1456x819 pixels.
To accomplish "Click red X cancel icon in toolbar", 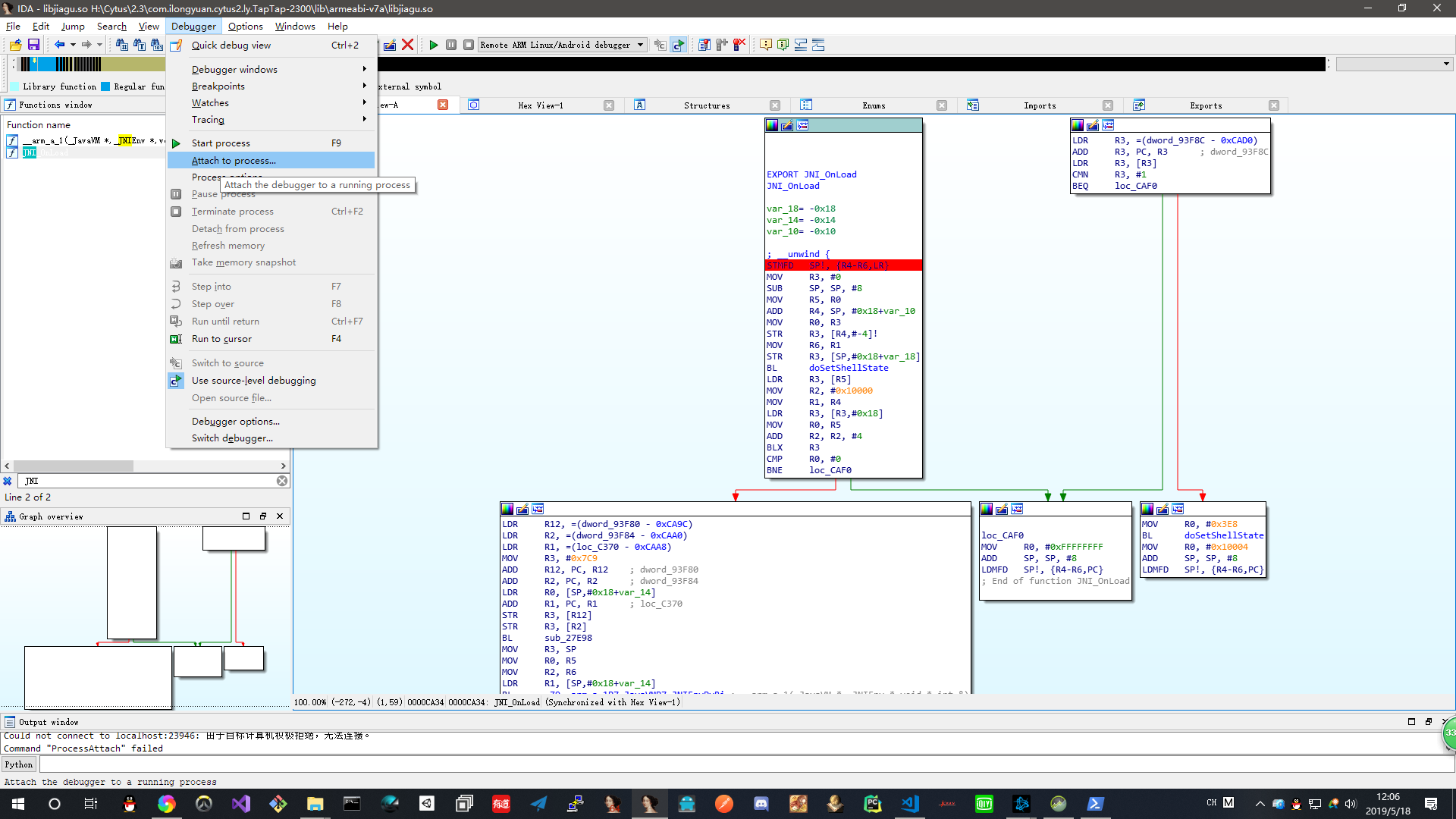I will [407, 45].
